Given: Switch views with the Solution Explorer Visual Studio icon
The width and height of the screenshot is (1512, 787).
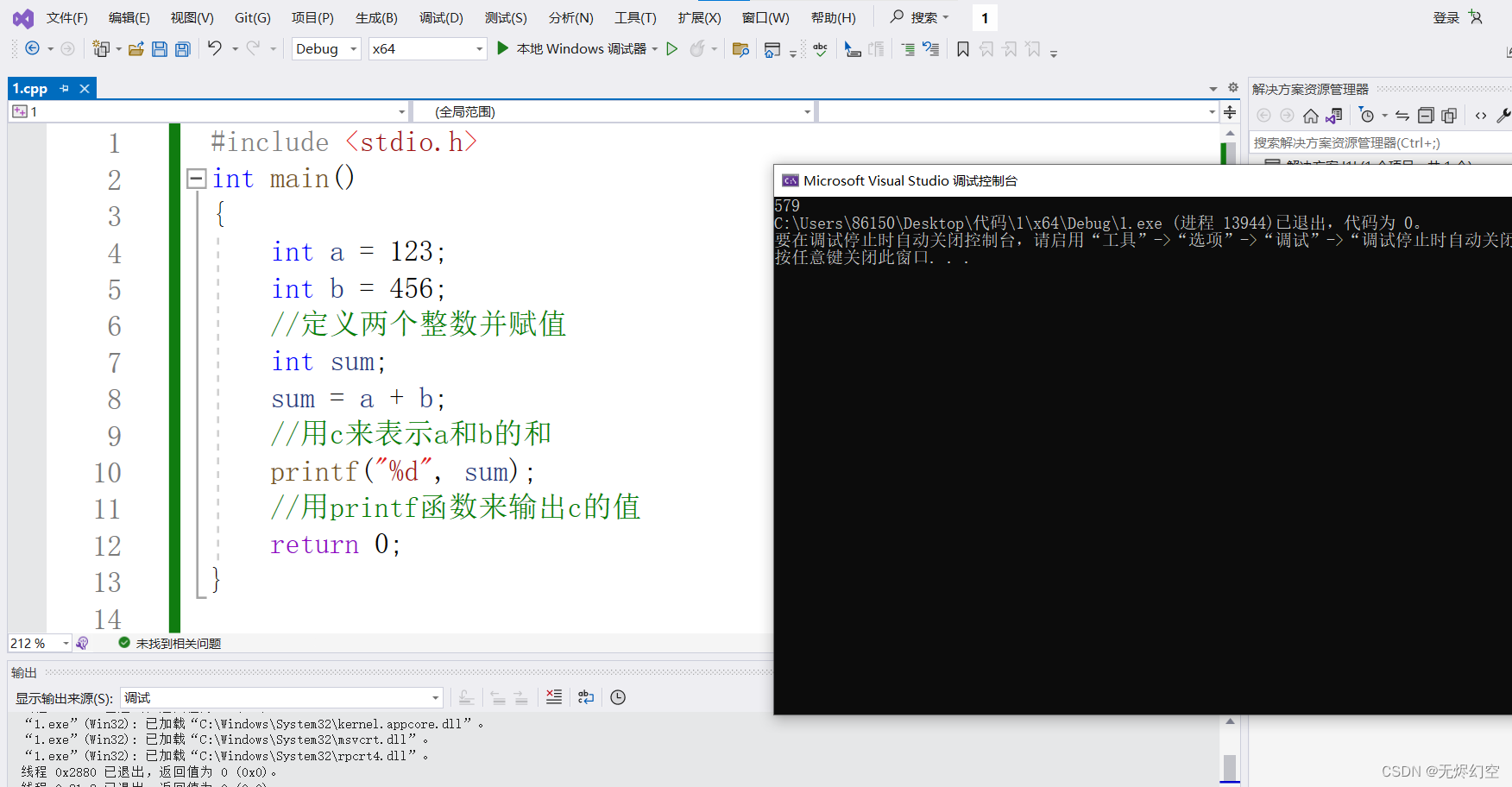Looking at the screenshot, I should (1334, 116).
